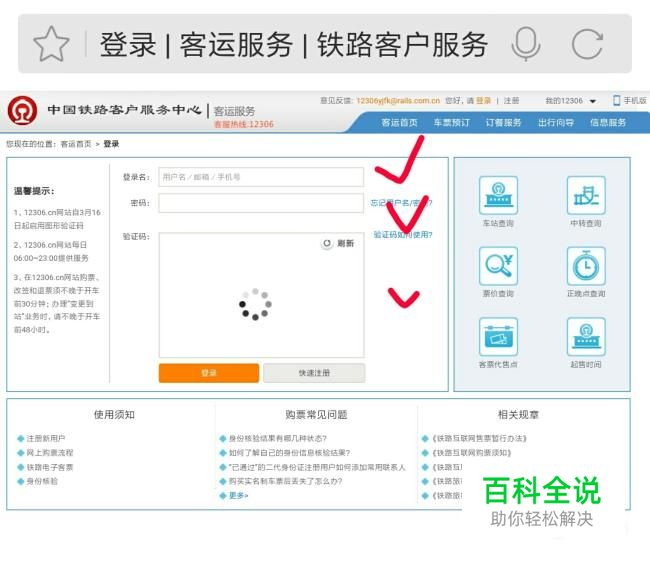Click the feedback email address link
This screenshot has width=650, height=562.
coord(398,101)
